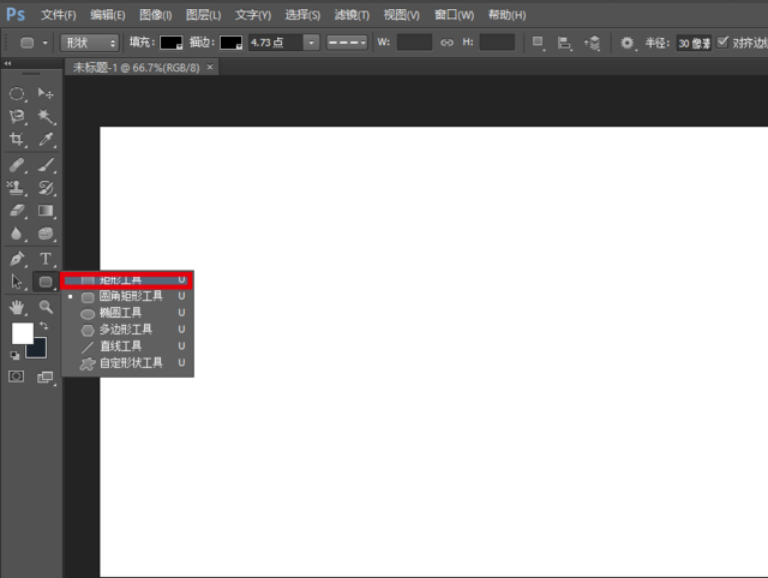Toggle Quick Mask mode

tap(16, 376)
